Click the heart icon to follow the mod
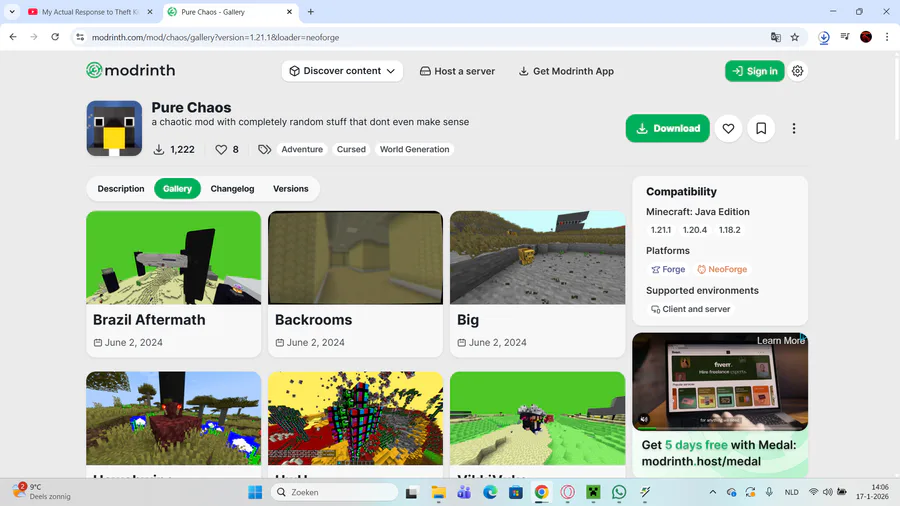 click(728, 129)
